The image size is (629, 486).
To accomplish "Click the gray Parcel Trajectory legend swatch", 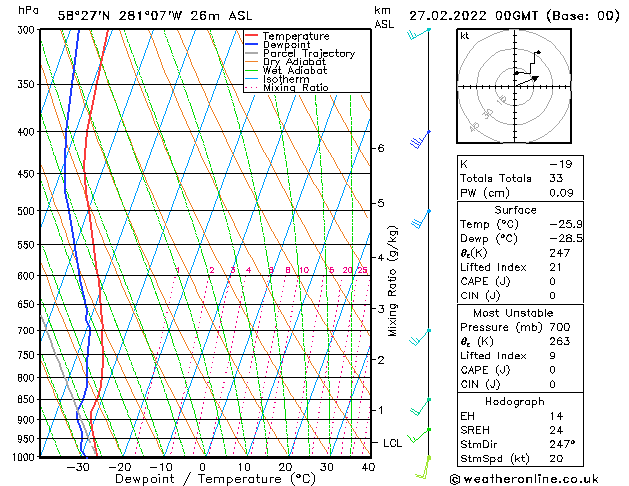I will [x=251, y=53].
